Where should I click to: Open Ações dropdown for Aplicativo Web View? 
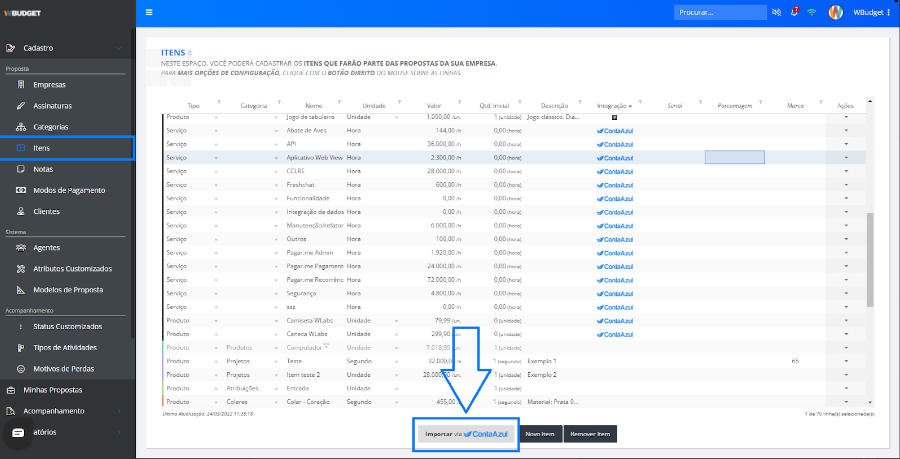tap(846, 158)
